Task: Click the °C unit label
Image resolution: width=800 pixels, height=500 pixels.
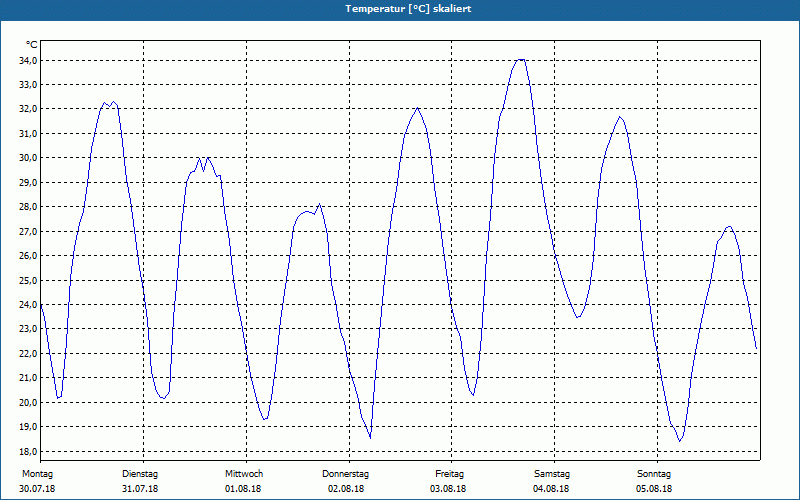Action: pyautogui.click(x=32, y=45)
